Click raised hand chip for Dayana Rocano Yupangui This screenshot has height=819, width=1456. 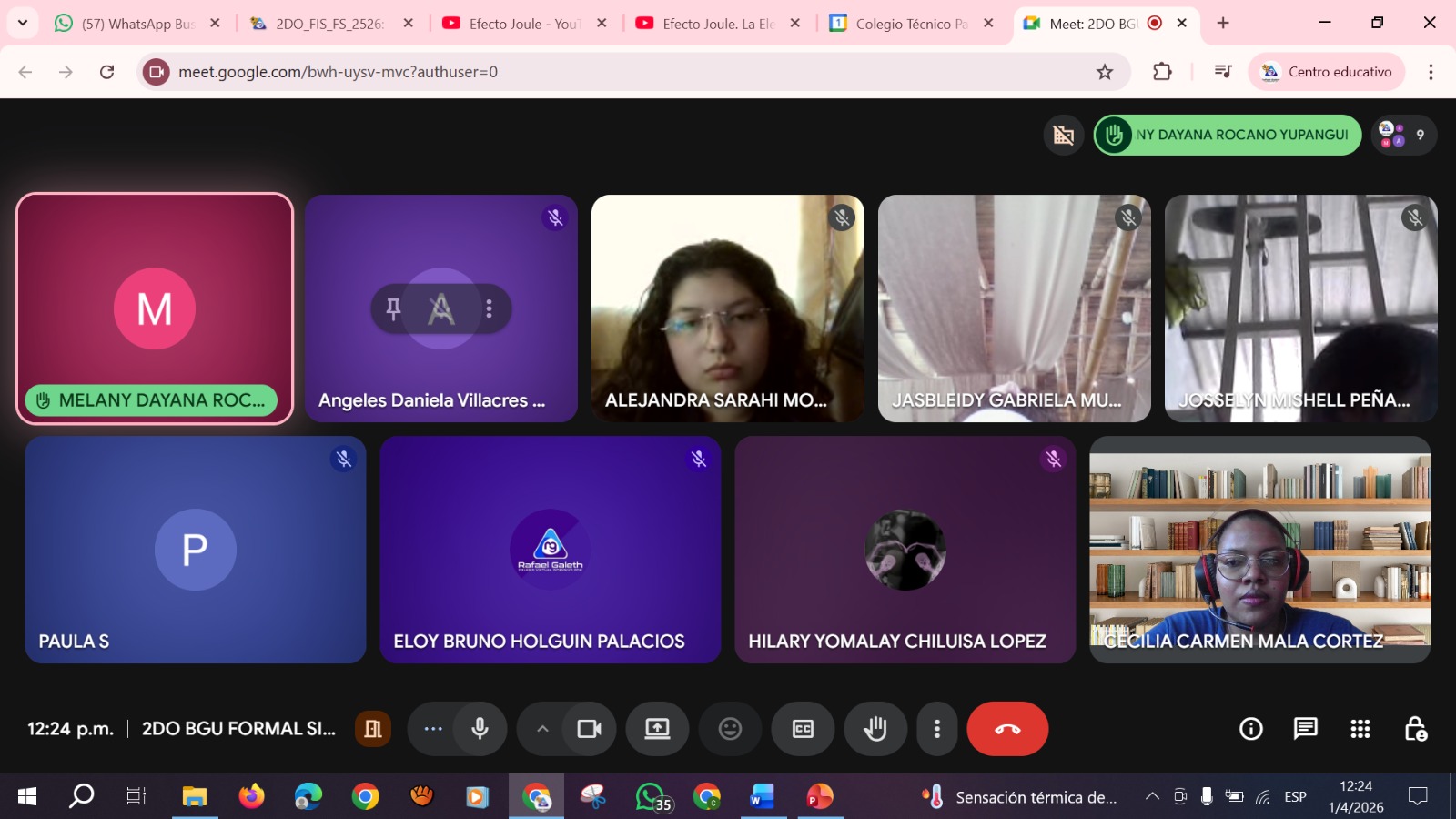click(1227, 135)
